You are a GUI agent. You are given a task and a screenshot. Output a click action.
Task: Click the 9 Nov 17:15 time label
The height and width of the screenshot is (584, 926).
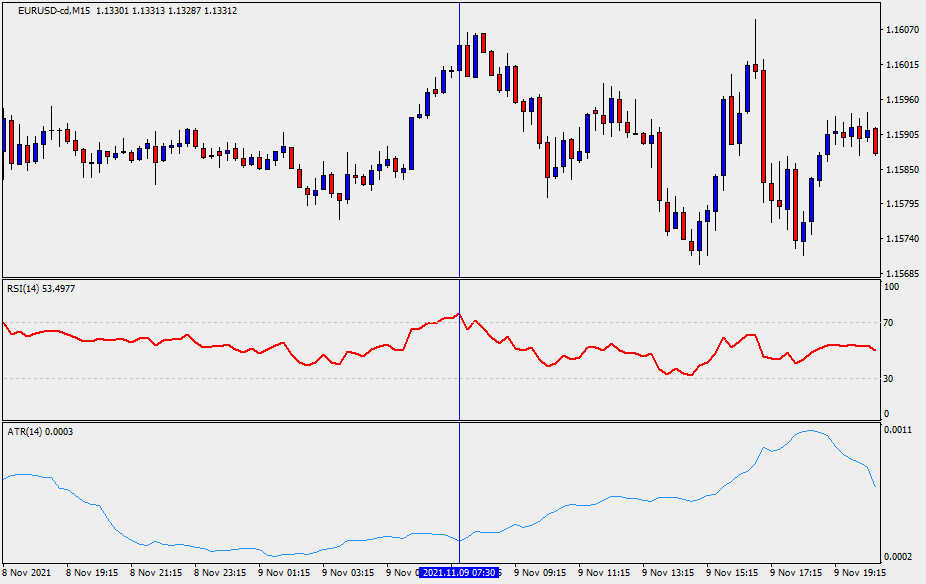796,573
